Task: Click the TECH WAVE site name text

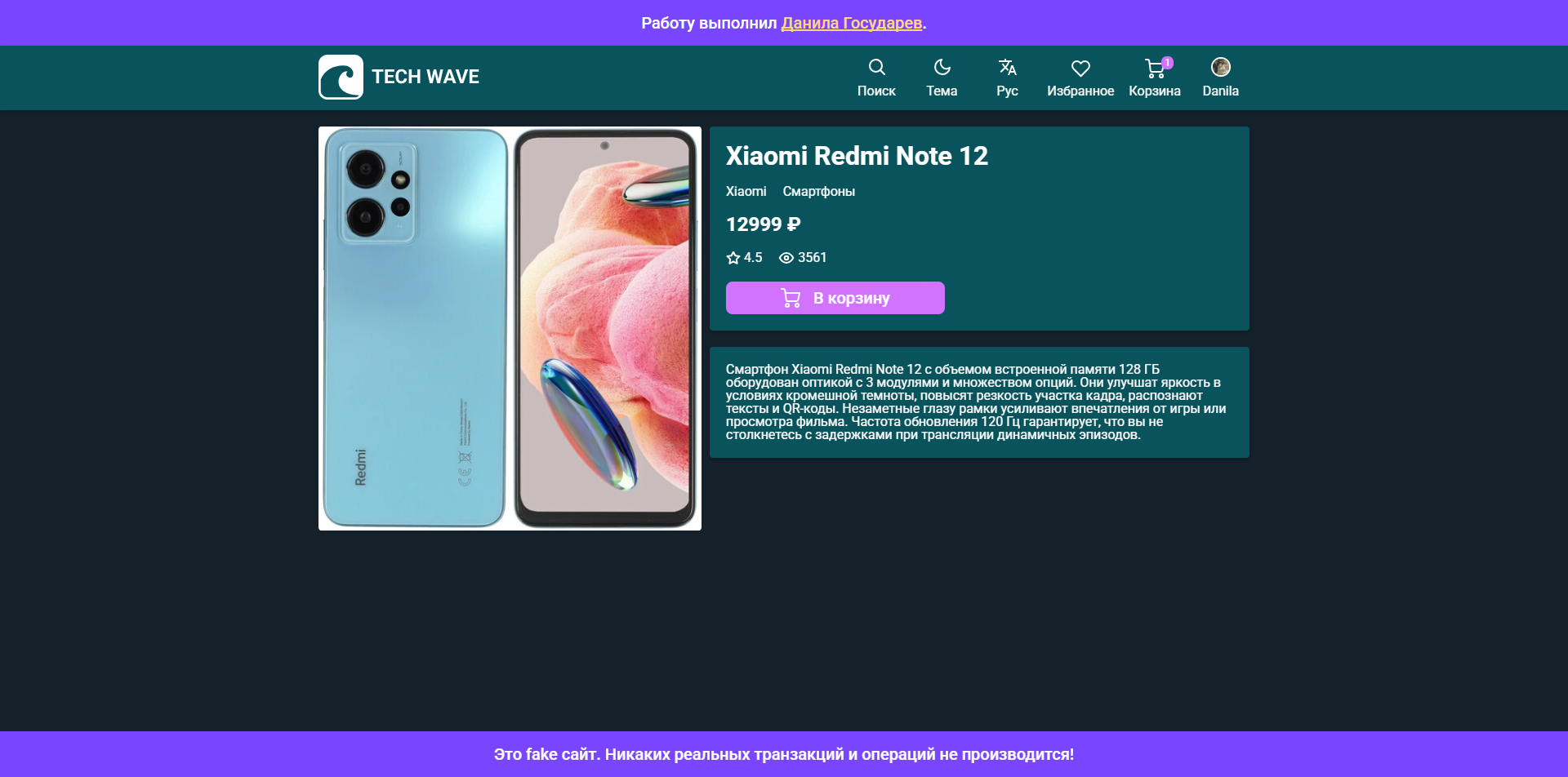Action: point(425,77)
